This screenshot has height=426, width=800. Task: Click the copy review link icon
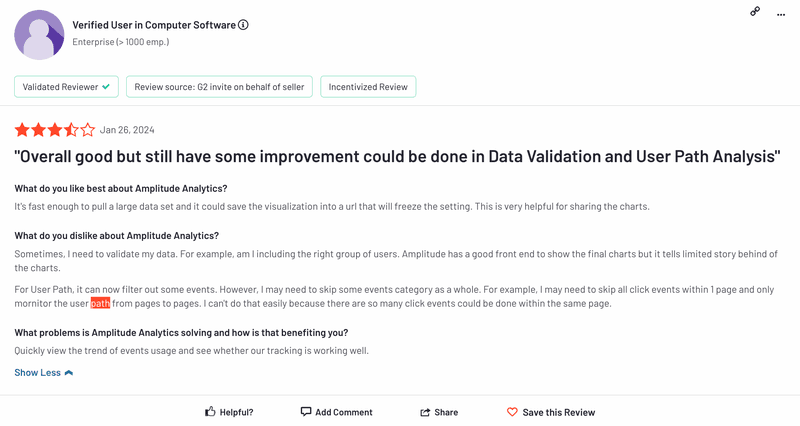click(755, 11)
